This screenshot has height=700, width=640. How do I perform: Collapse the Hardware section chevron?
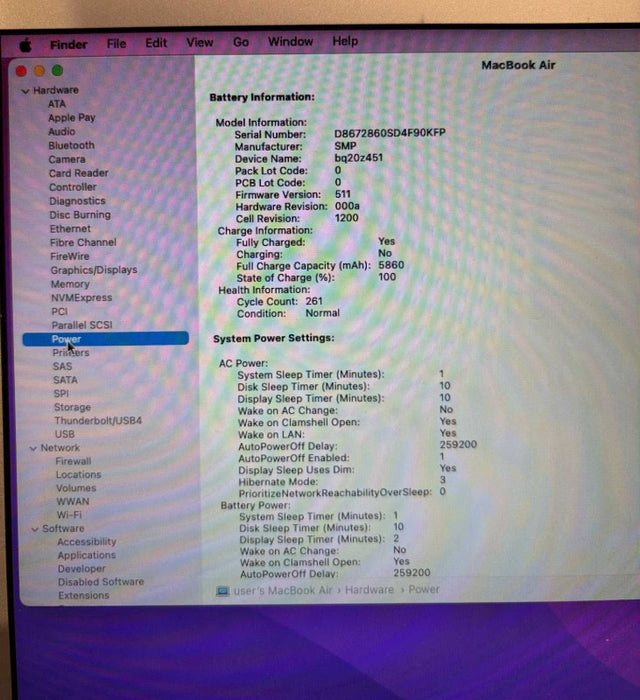coord(25,91)
